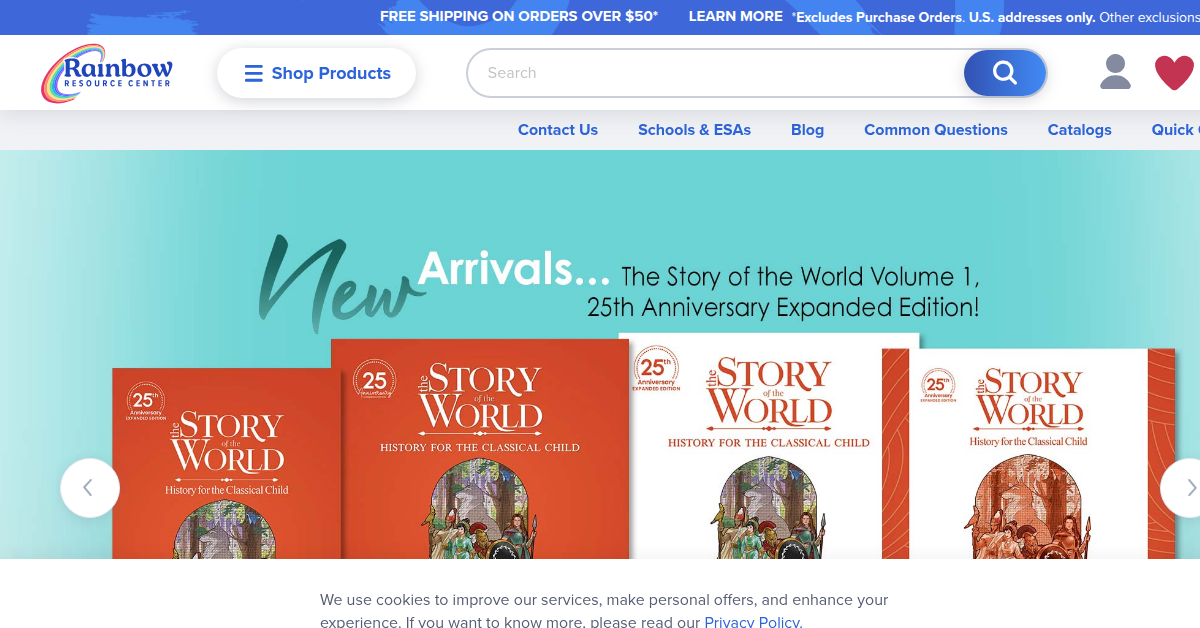This screenshot has height=628, width=1200.
Task: Show previous carousel slide with left arrow
Action: point(90,488)
